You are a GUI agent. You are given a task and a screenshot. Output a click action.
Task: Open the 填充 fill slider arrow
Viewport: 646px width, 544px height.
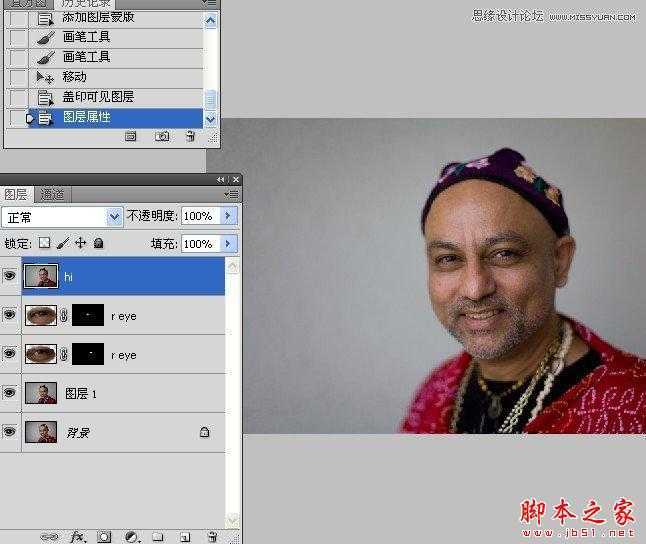click(228, 244)
